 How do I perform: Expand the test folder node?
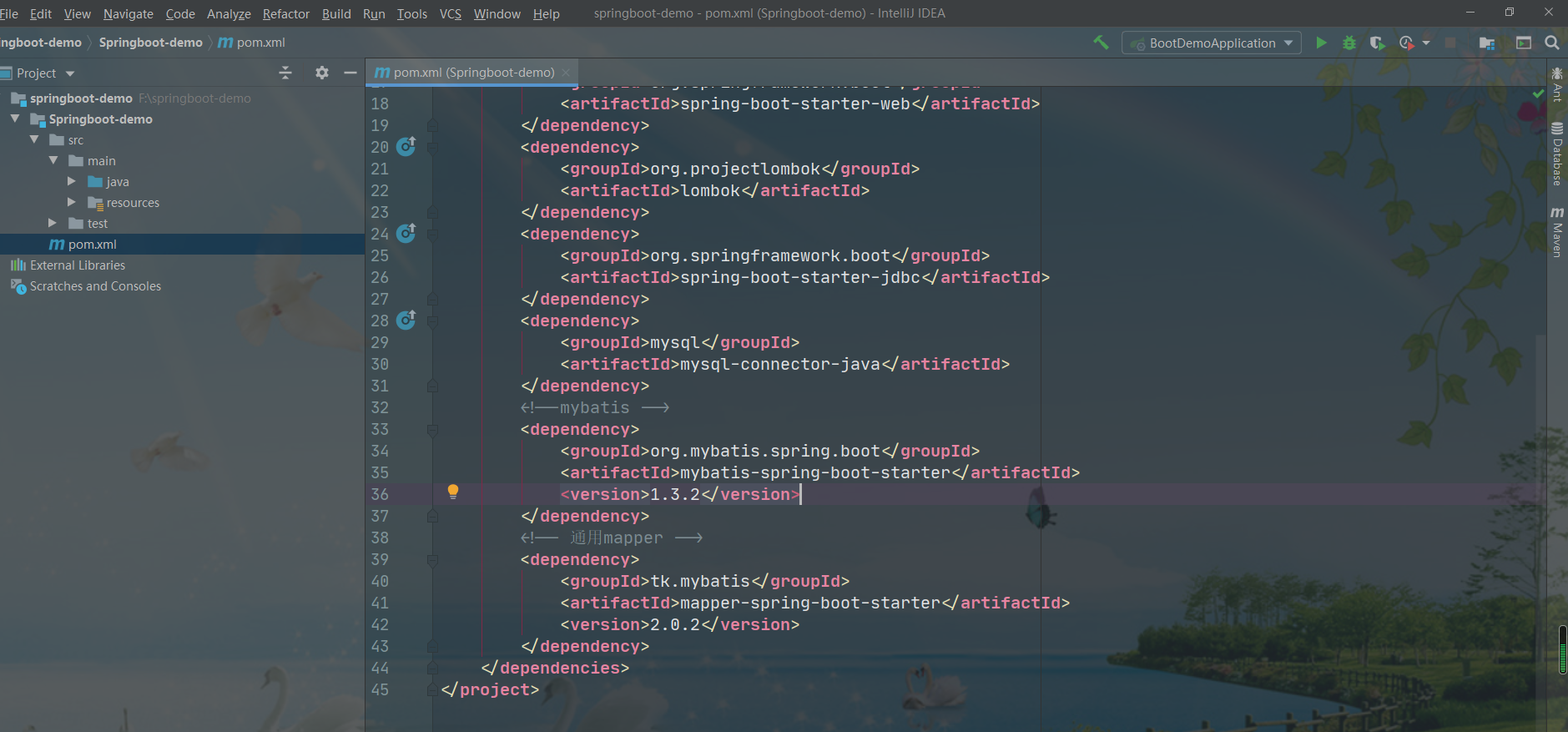53,223
